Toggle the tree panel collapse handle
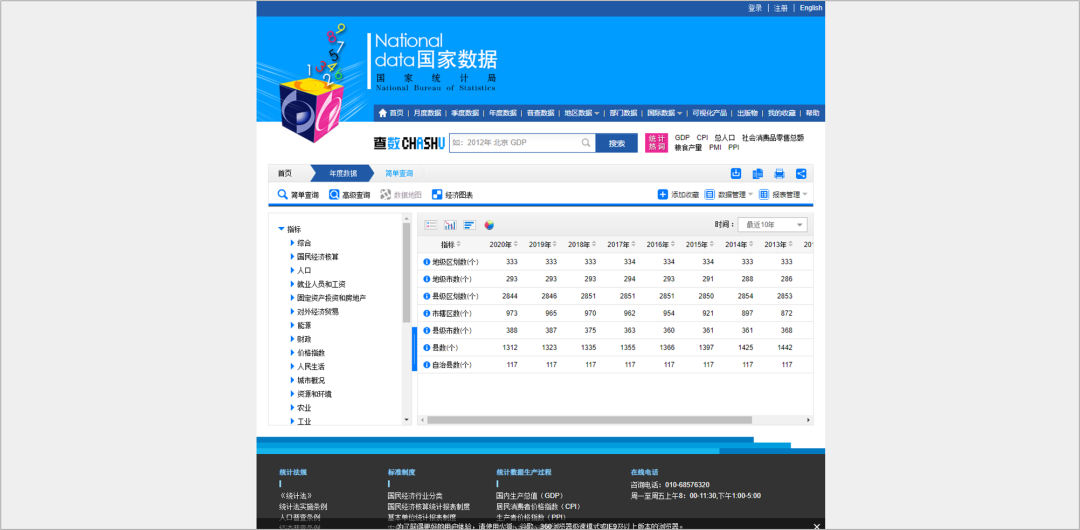This screenshot has height=530, width=1080. pos(414,349)
